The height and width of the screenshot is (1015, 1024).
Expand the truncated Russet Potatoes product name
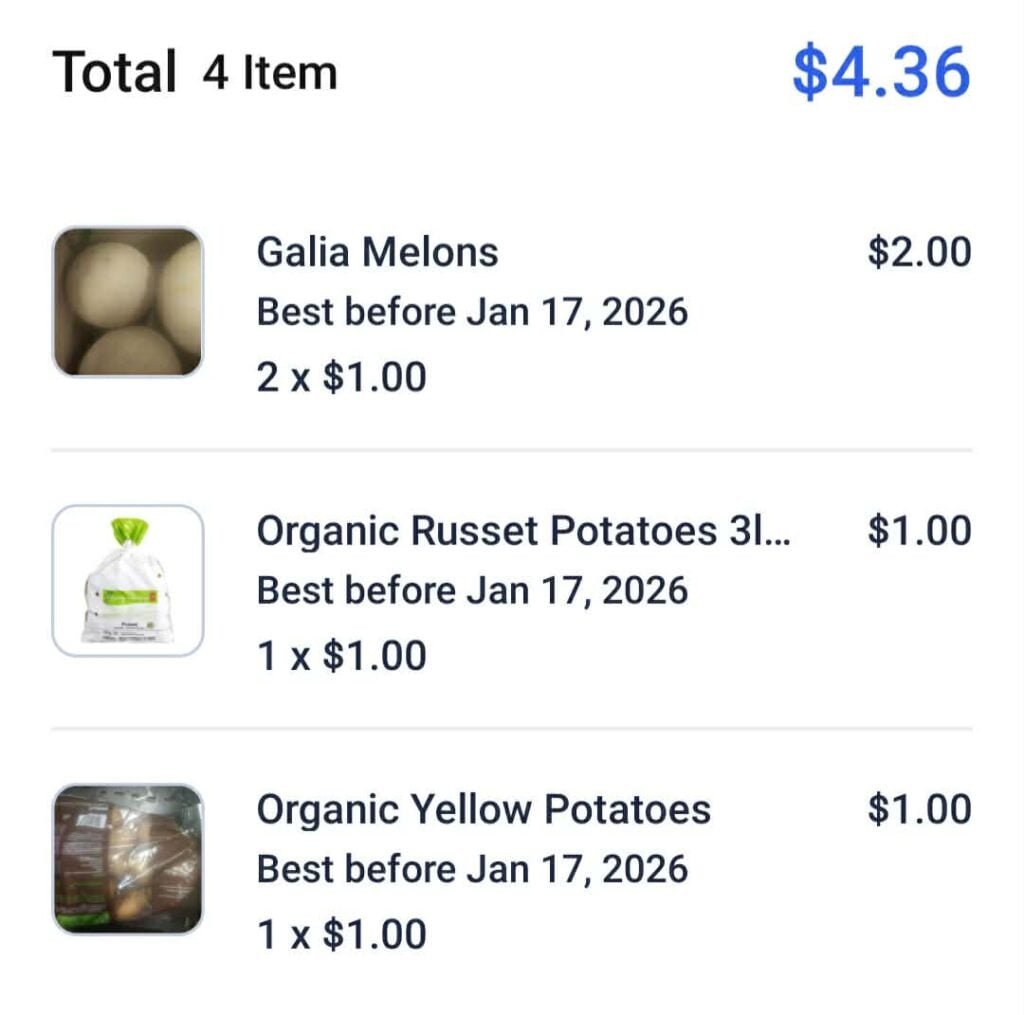coord(525,531)
